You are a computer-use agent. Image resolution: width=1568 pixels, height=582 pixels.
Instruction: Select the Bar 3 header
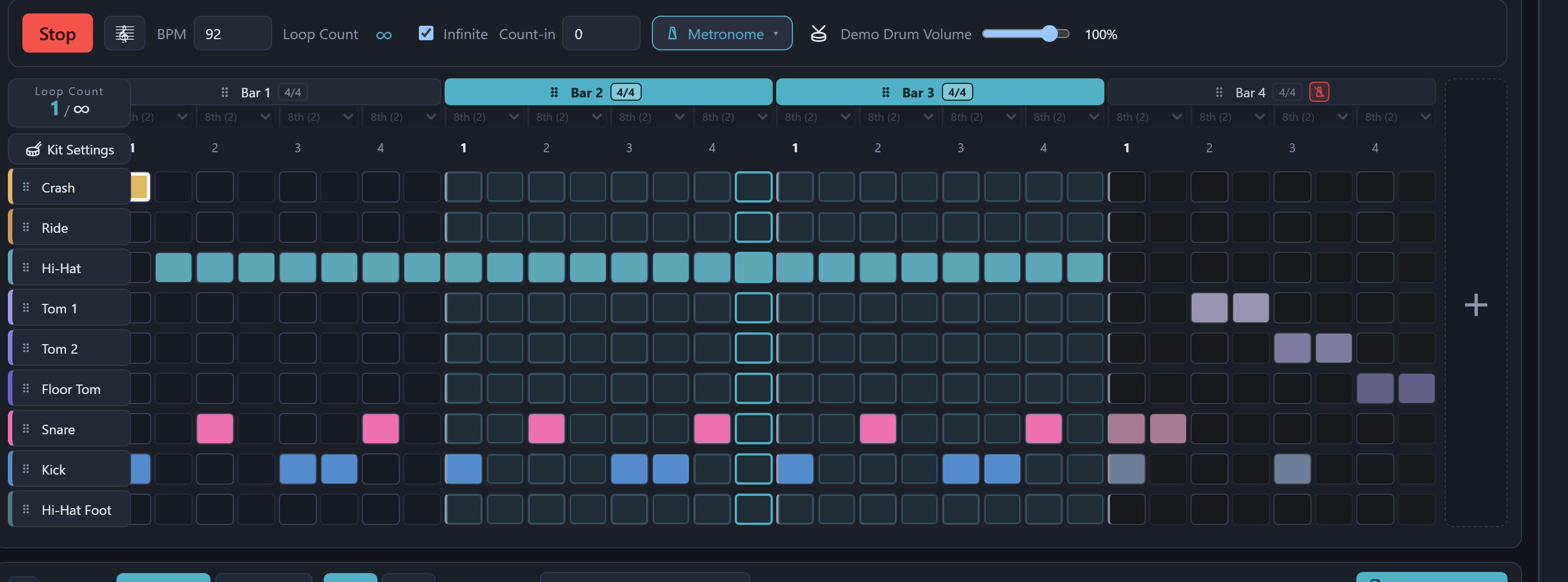[x=940, y=92]
